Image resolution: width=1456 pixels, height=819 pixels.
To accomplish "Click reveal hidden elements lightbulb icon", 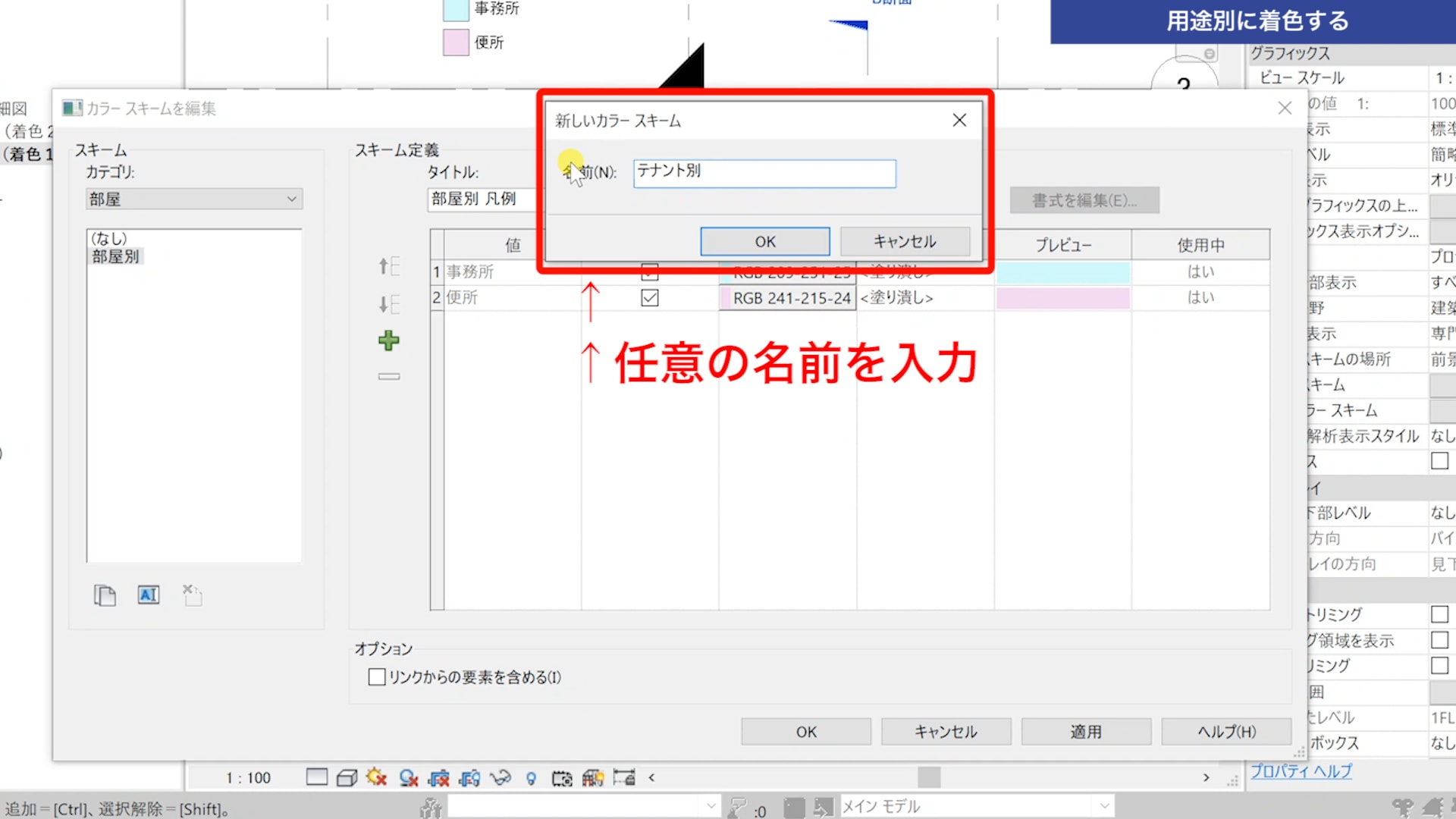I will 531,778.
